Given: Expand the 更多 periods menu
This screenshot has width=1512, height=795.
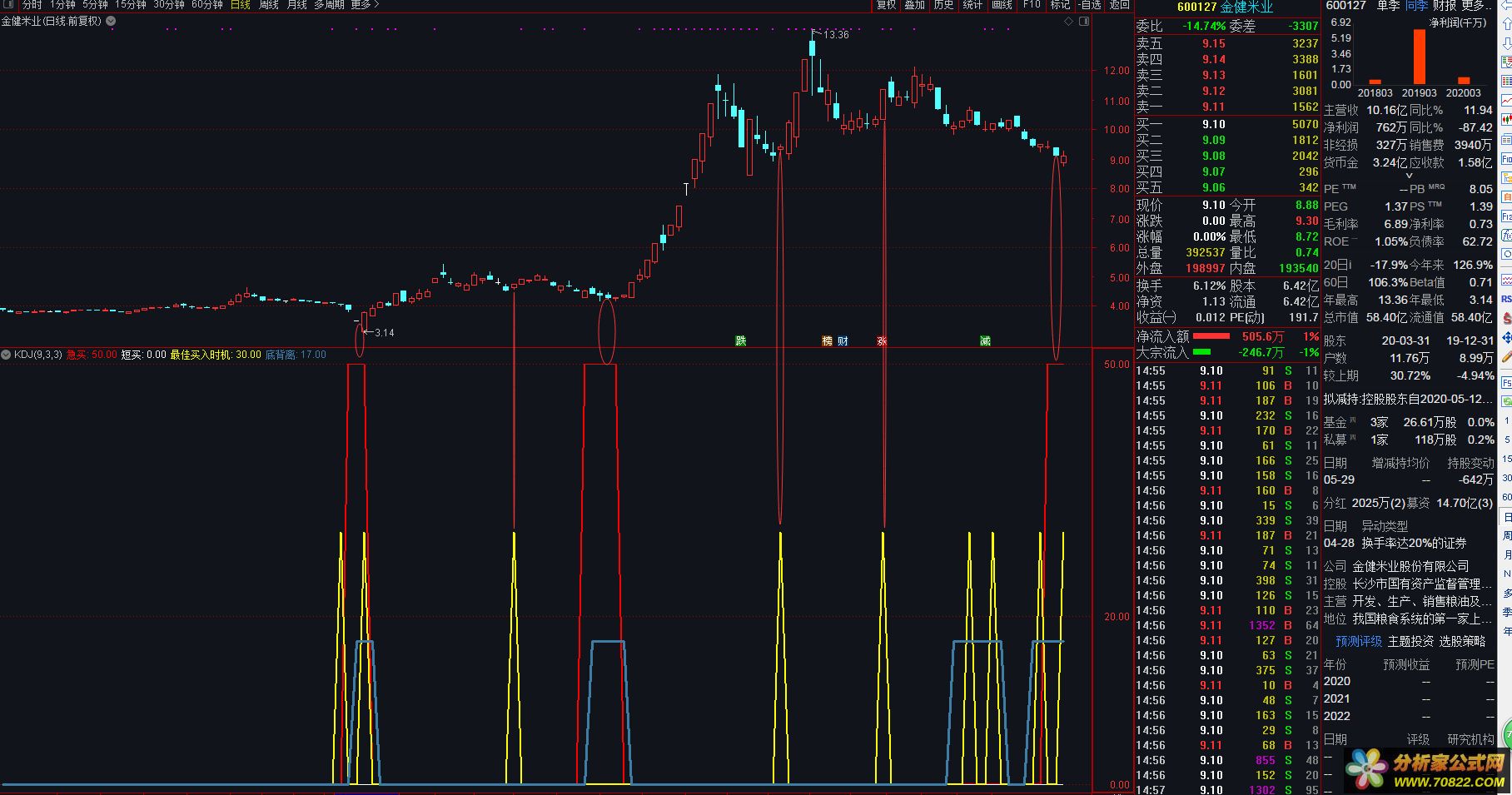Looking at the screenshot, I should tap(365, 5).
